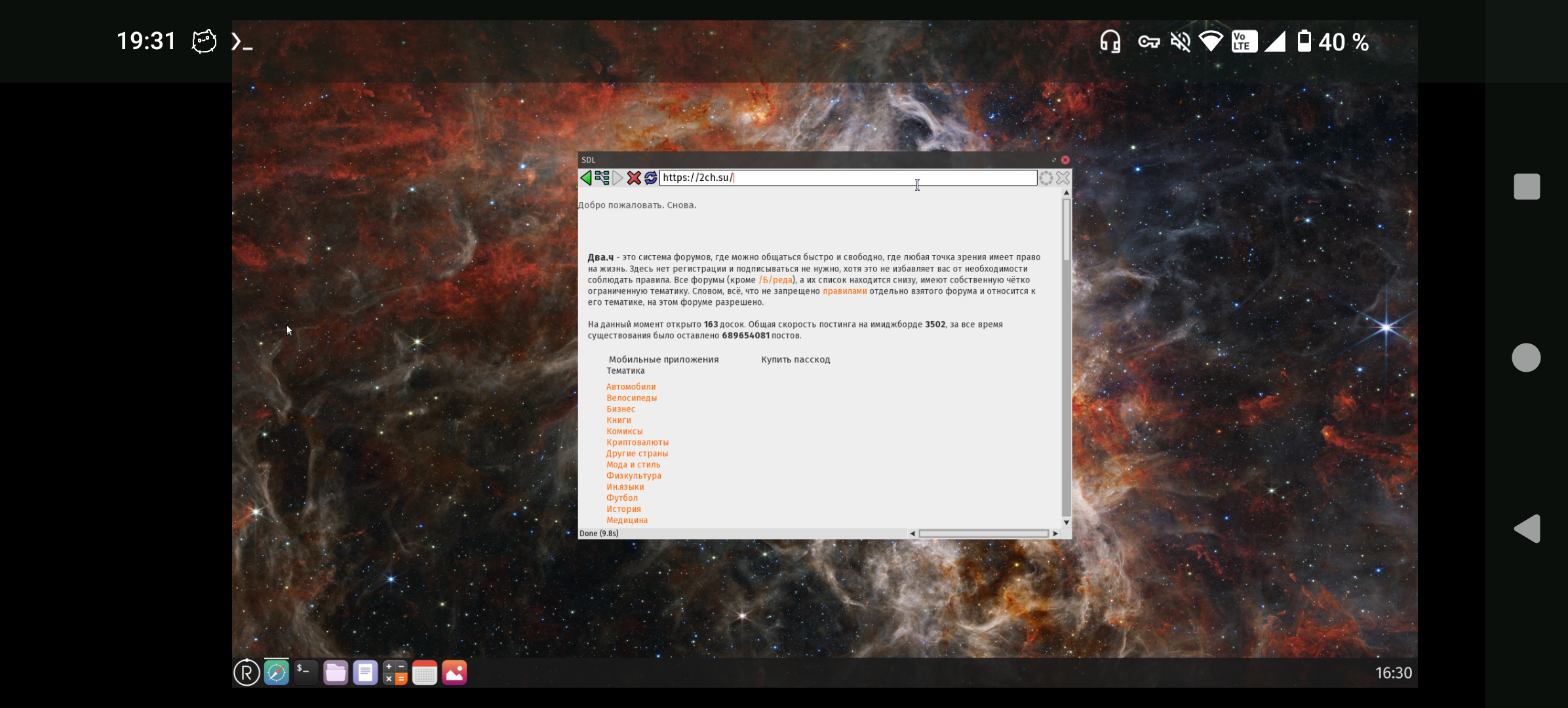
Task: Open the Мода и стиль board
Action: point(633,465)
